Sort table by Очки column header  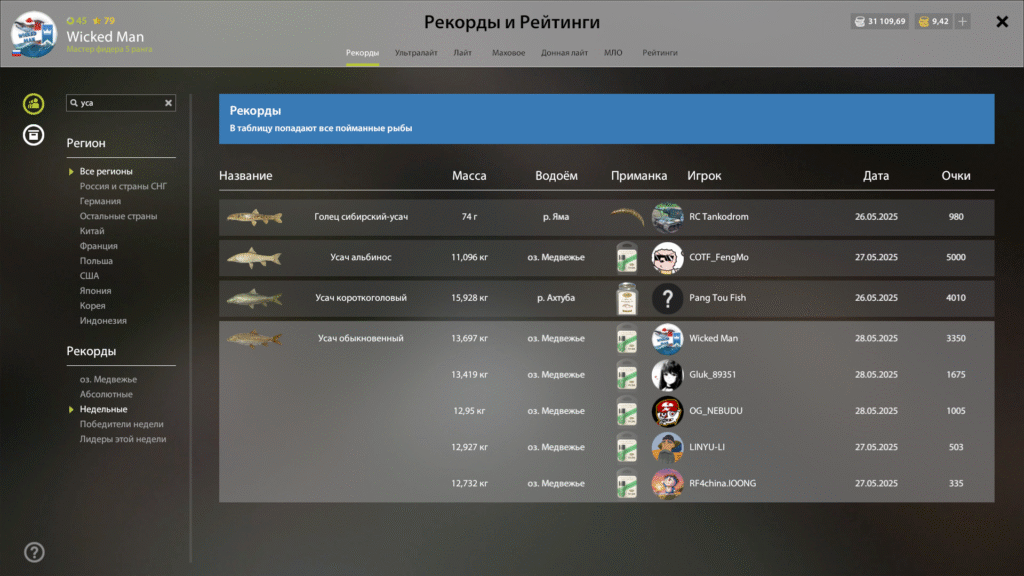click(x=955, y=176)
